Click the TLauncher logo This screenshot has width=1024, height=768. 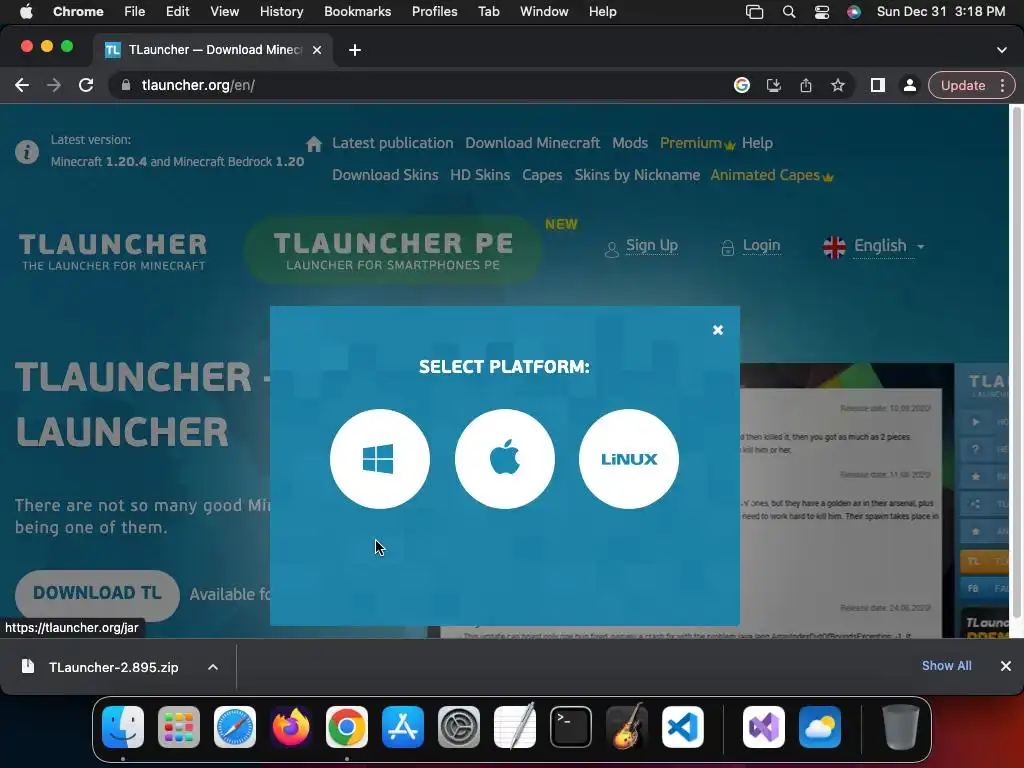click(113, 251)
